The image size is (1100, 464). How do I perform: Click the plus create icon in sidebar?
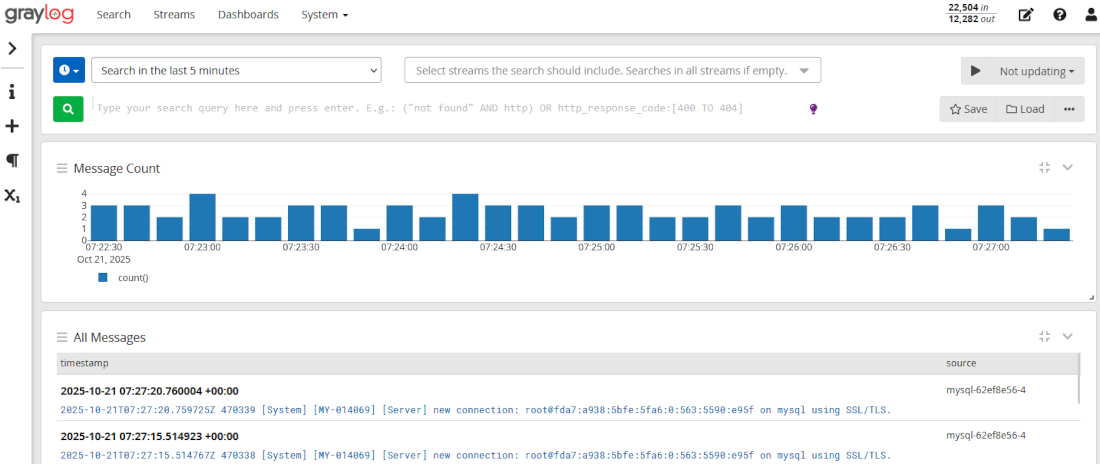(12, 126)
